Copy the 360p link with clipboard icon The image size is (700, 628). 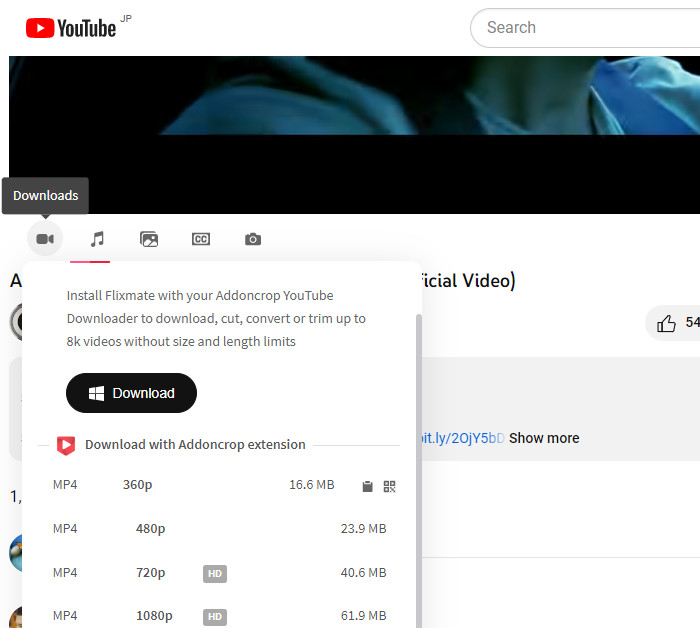[367, 486]
